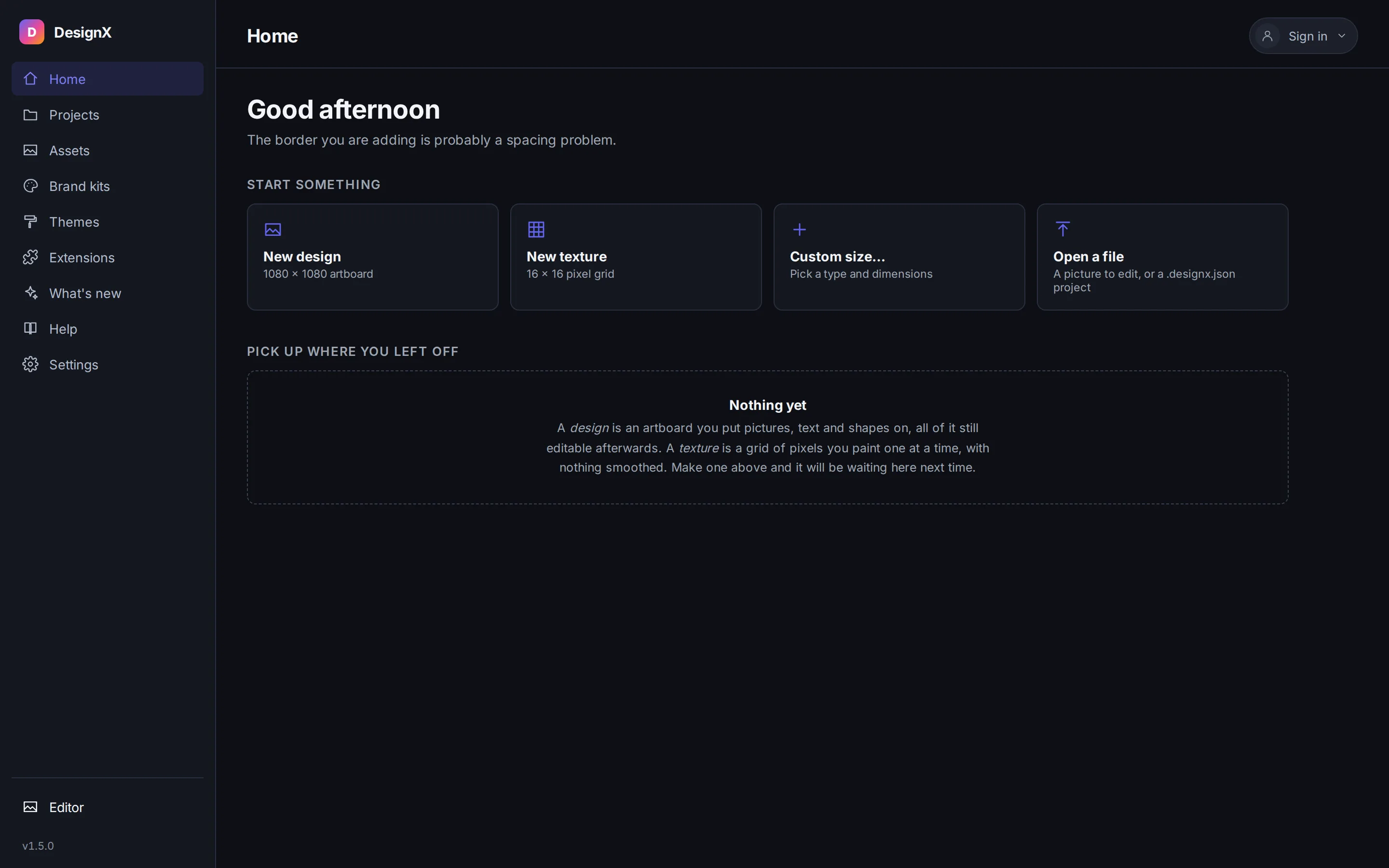Click the v1.5.0 version text

coord(38,846)
